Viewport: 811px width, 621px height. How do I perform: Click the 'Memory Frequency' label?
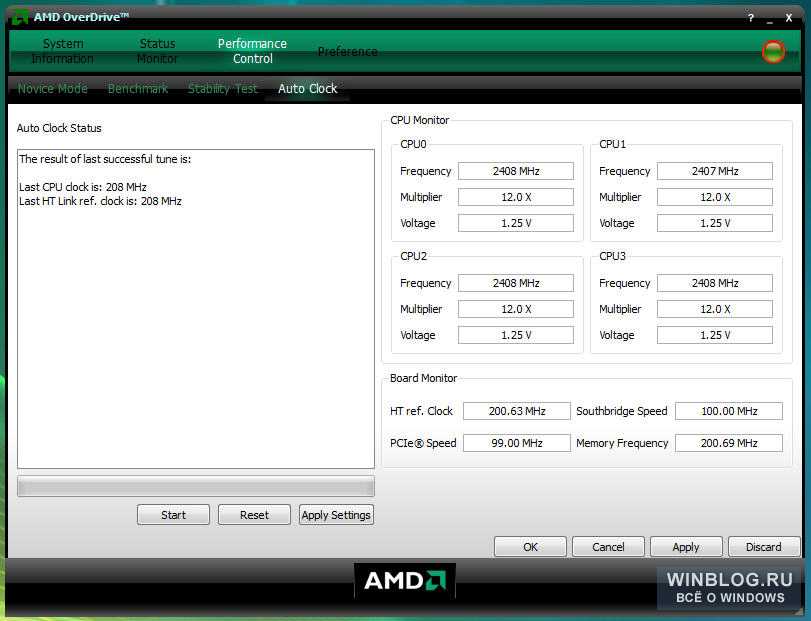click(x=622, y=443)
